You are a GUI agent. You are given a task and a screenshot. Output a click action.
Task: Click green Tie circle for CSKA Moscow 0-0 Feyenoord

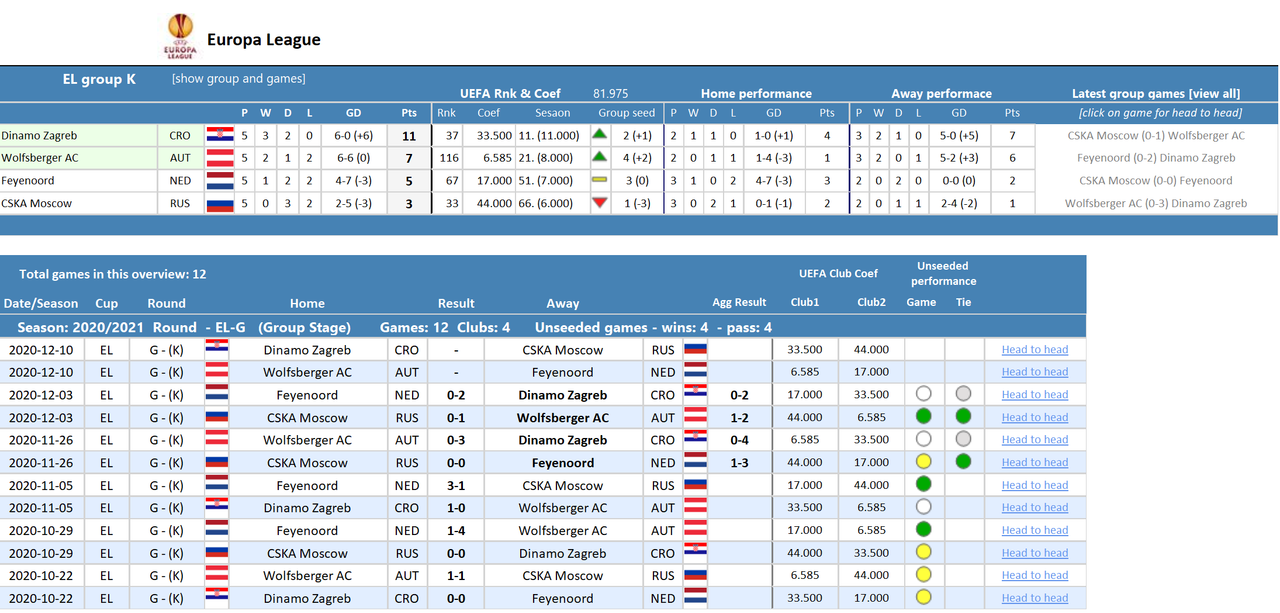[963, 461]
